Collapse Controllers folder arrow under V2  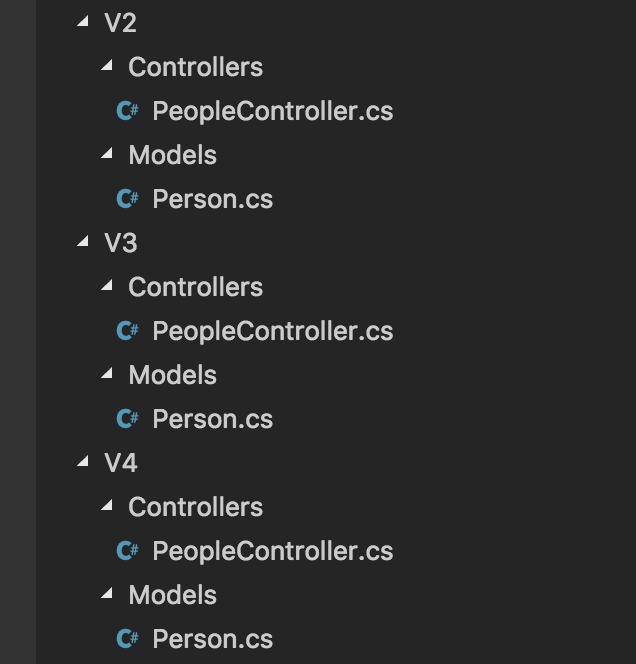click(x=107, y=66)
